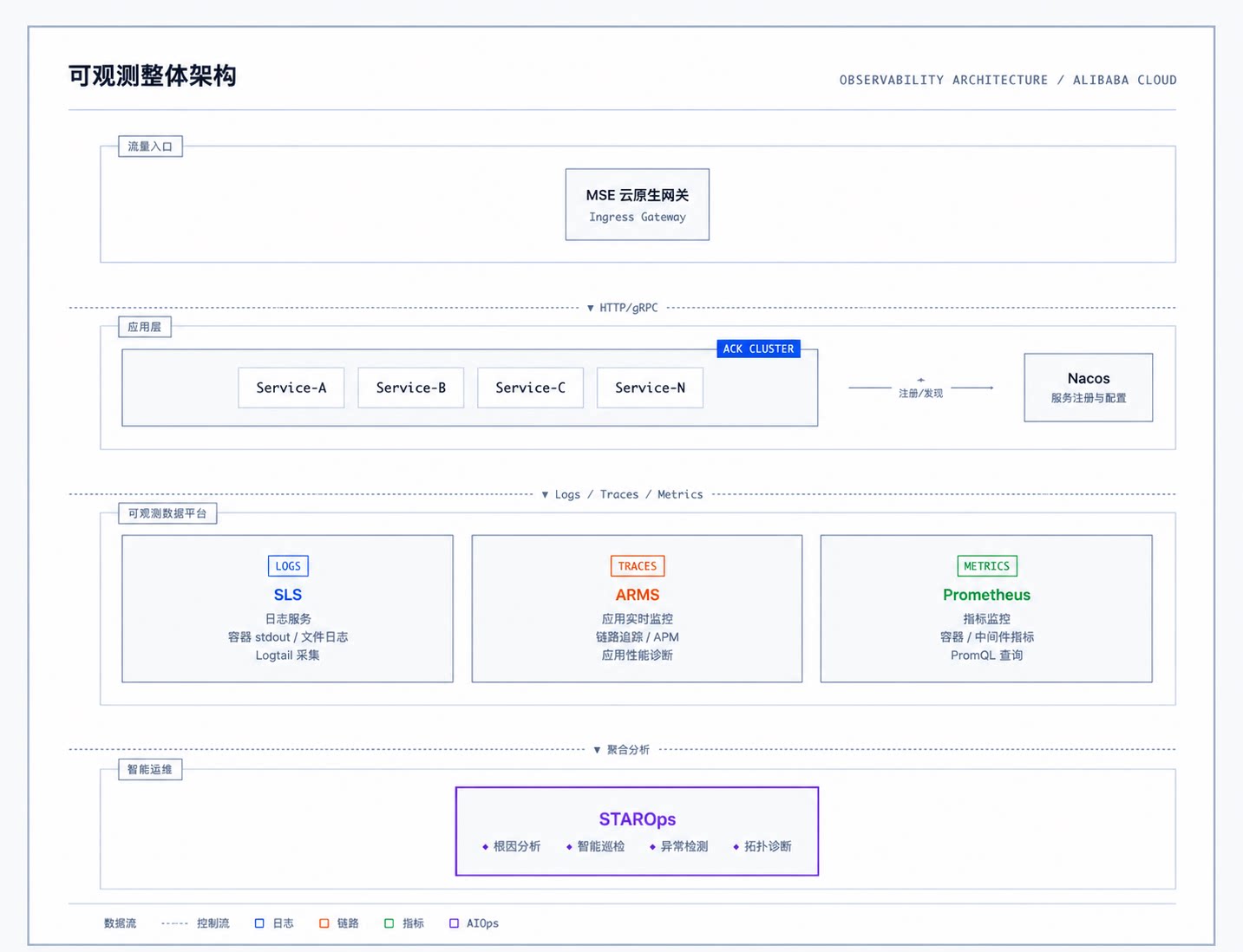This screenshot has width=1243, height=952.
Task: Click the METRICS tag badge
Action: coord(986,566)
